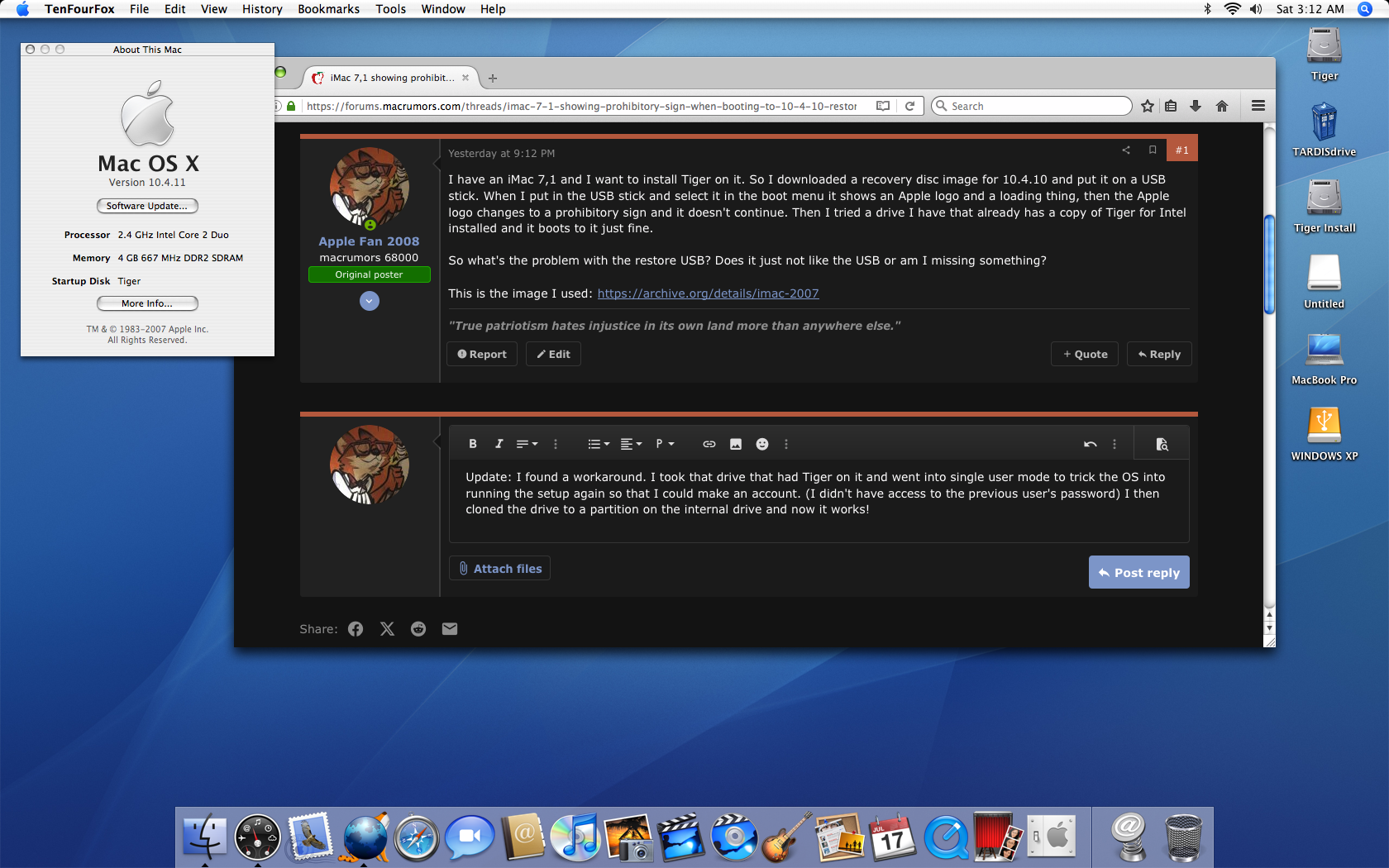This screenshot has width=1389, height=868.
Task: Open the Bookmarks menu
Action: (x=328, y=9)
